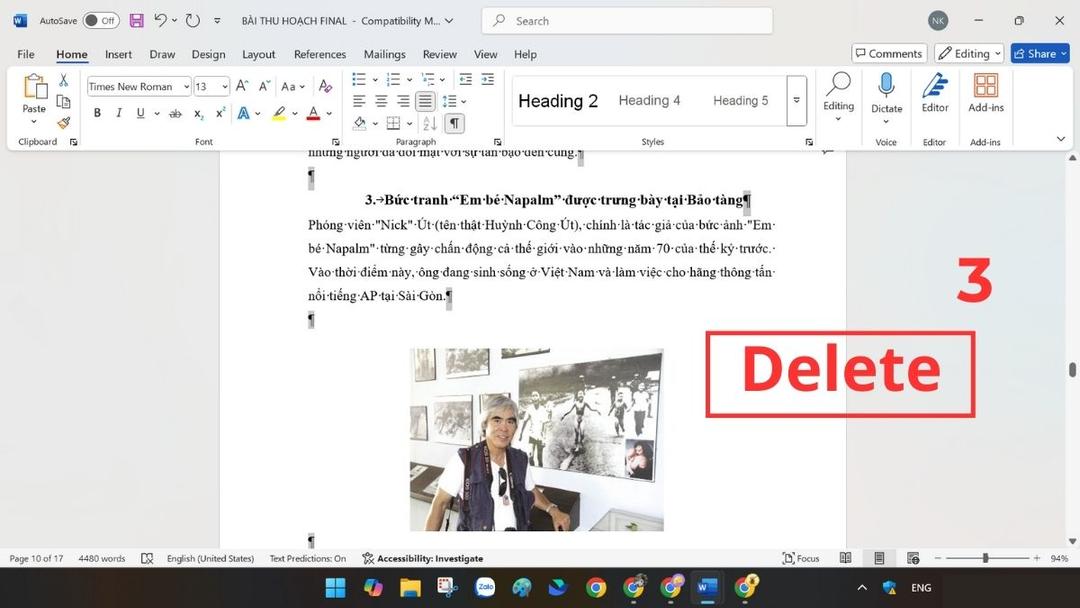Screen dimensions: 1080x608
Task: Toggle subscript formatting
Action: click(x=197, y=113)
